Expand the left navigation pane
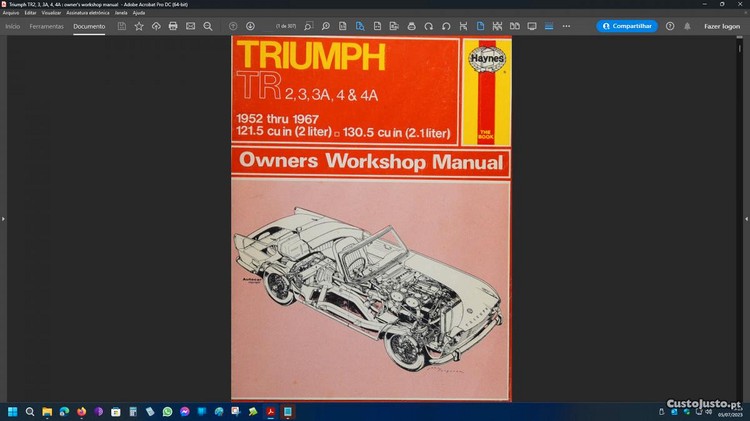The image size is (750, 421). [x=4, y=218]
